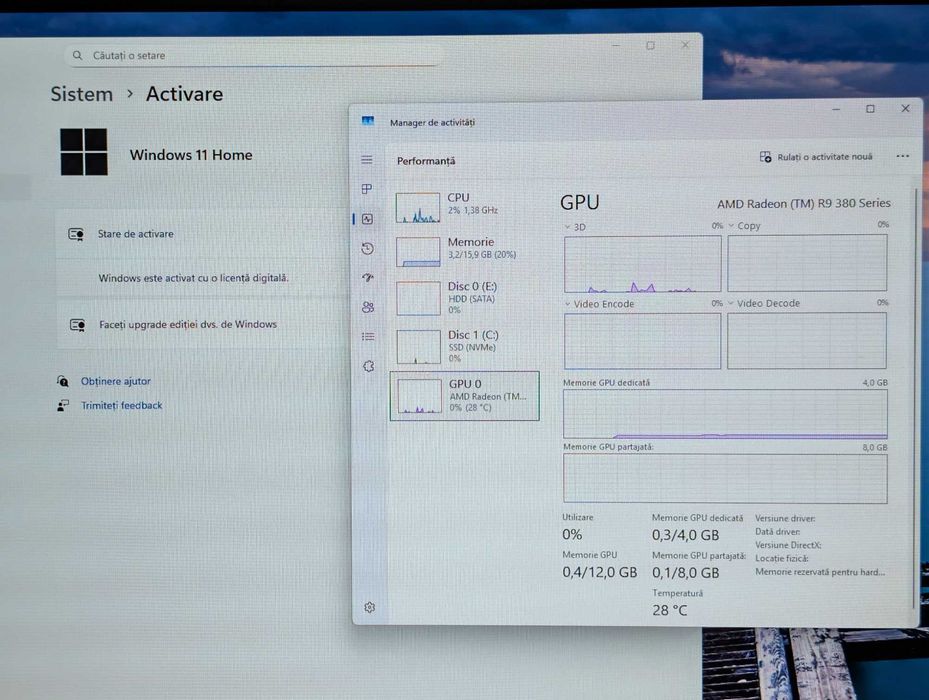
Task: Click the '0,4/12,0 GB' GPU memory value
Action: point(600,572)
